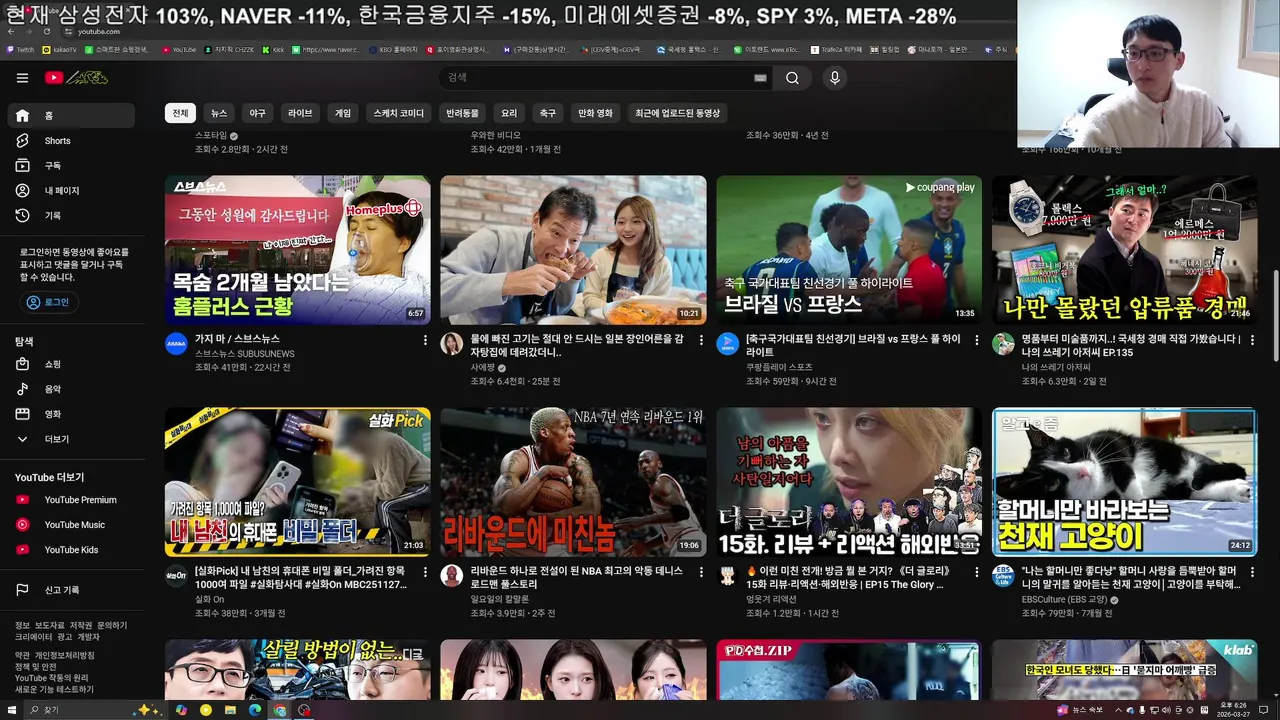Image resolution: width=1280 pixels, height=720 pixels.
Task: Click the YouTube logo
Action: click(x=76, y=78)
